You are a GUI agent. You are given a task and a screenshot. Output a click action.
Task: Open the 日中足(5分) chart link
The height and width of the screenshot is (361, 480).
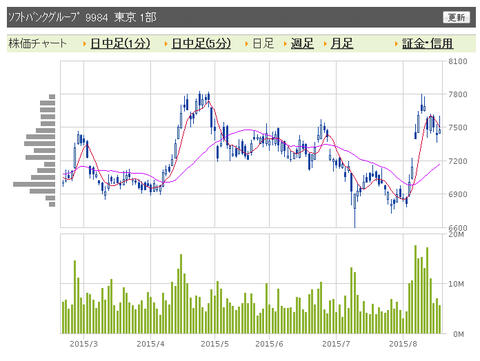[x=201, y=43]
